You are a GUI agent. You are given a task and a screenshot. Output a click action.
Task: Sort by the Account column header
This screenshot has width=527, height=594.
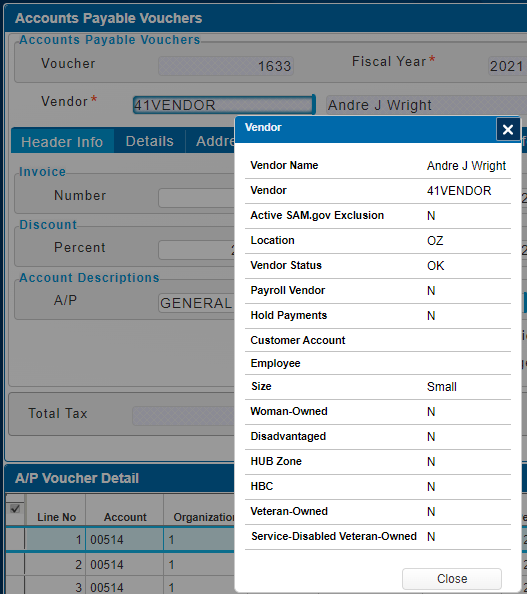click(125, 517)
